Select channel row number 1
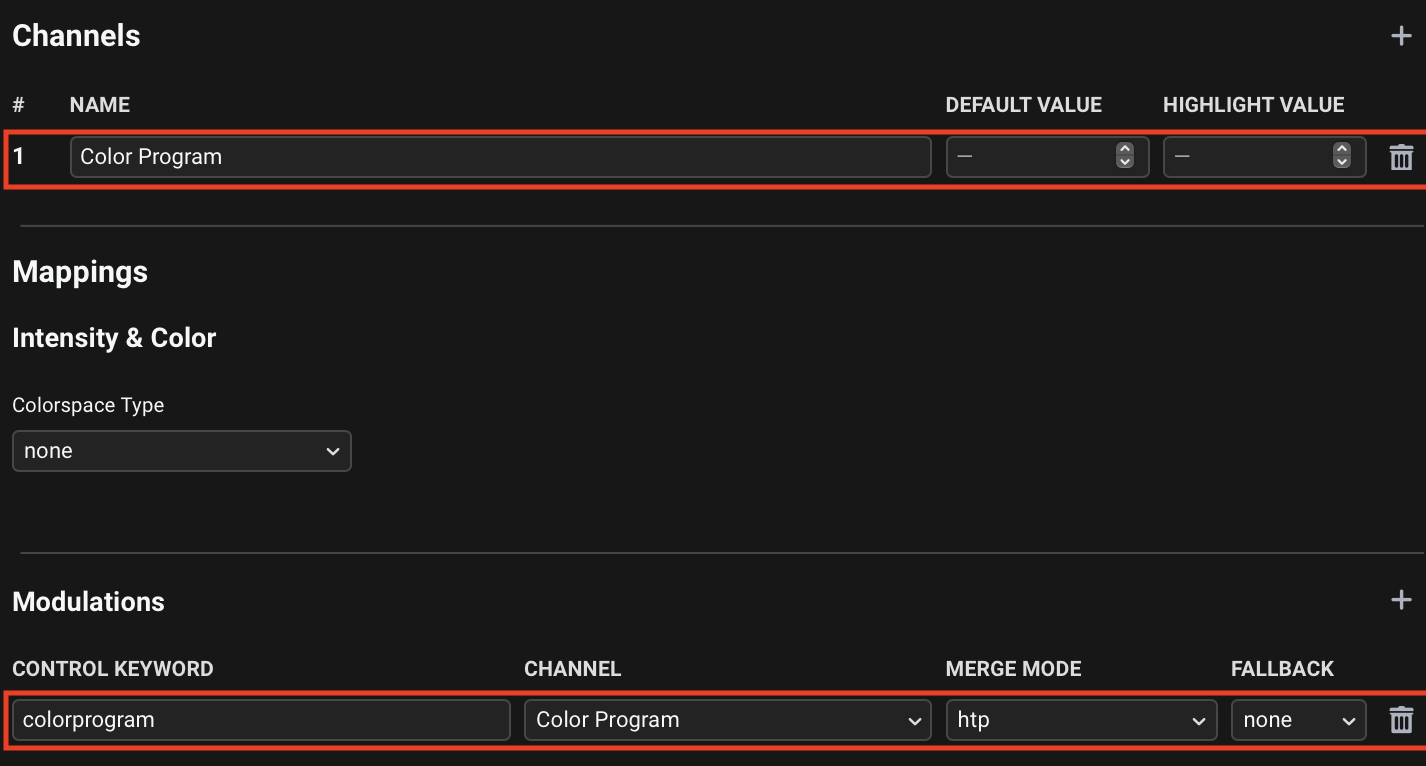 tap(19, 157)
